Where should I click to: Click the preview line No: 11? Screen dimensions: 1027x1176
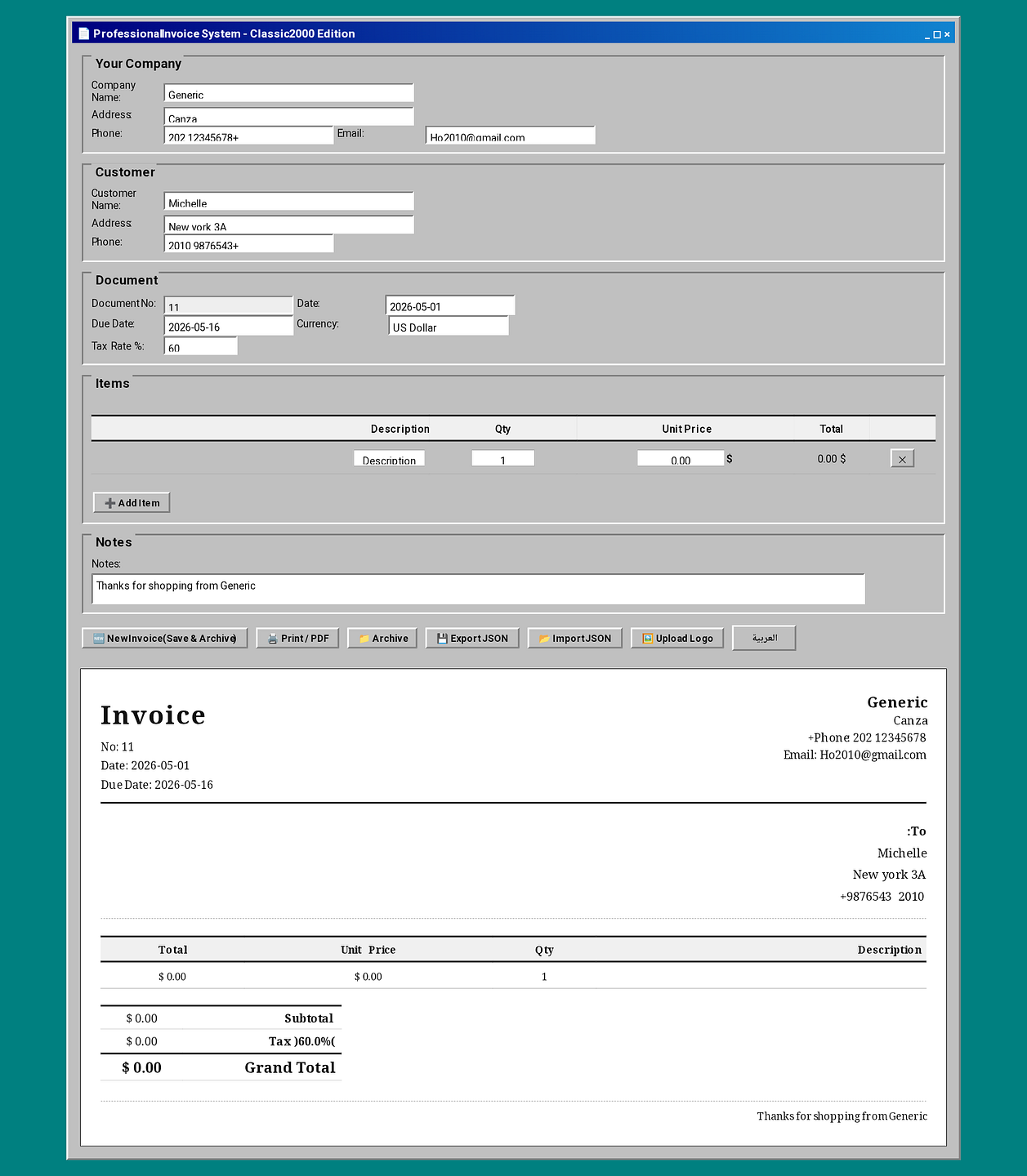[x=117, y=747]
